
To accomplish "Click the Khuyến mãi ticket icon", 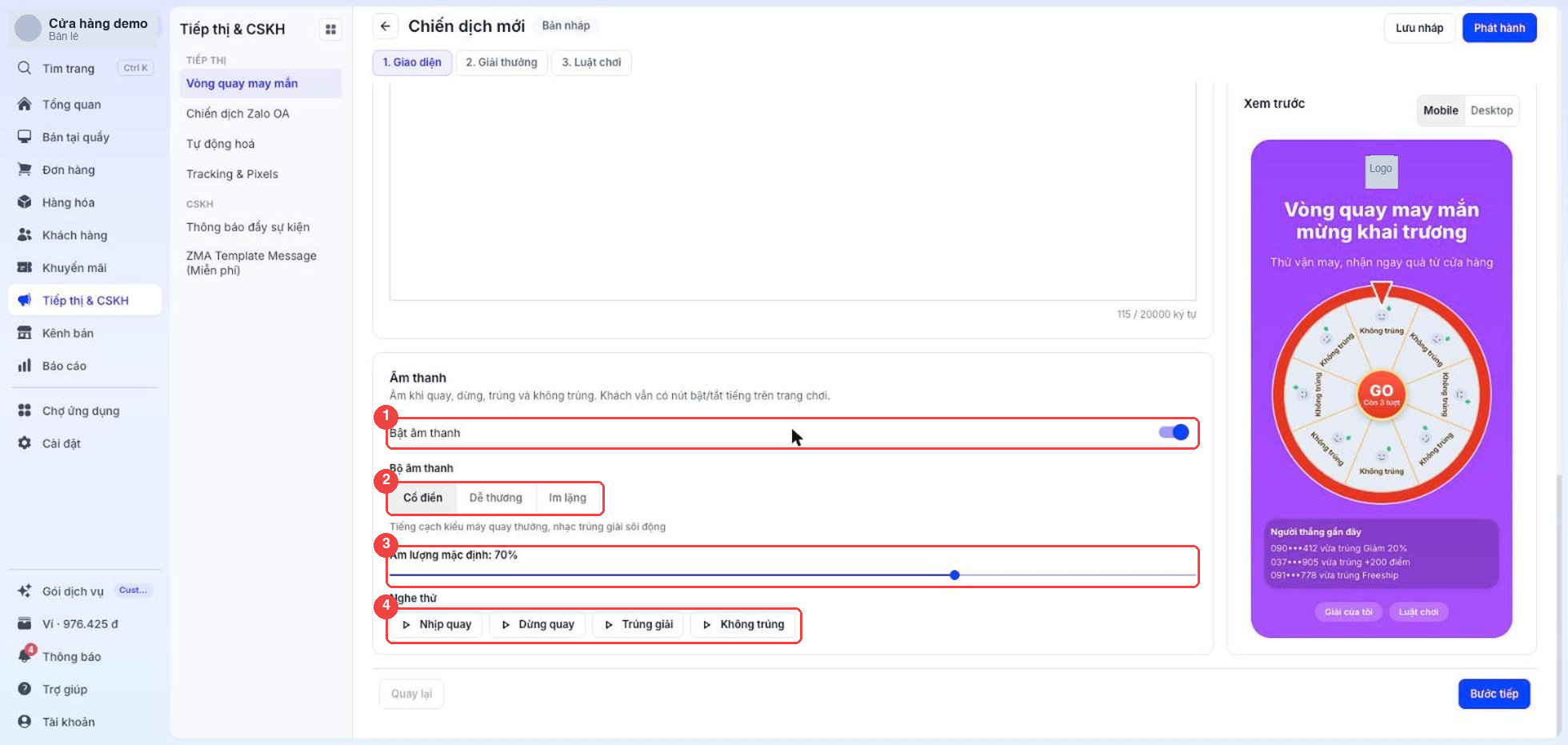I will point(25,267).
